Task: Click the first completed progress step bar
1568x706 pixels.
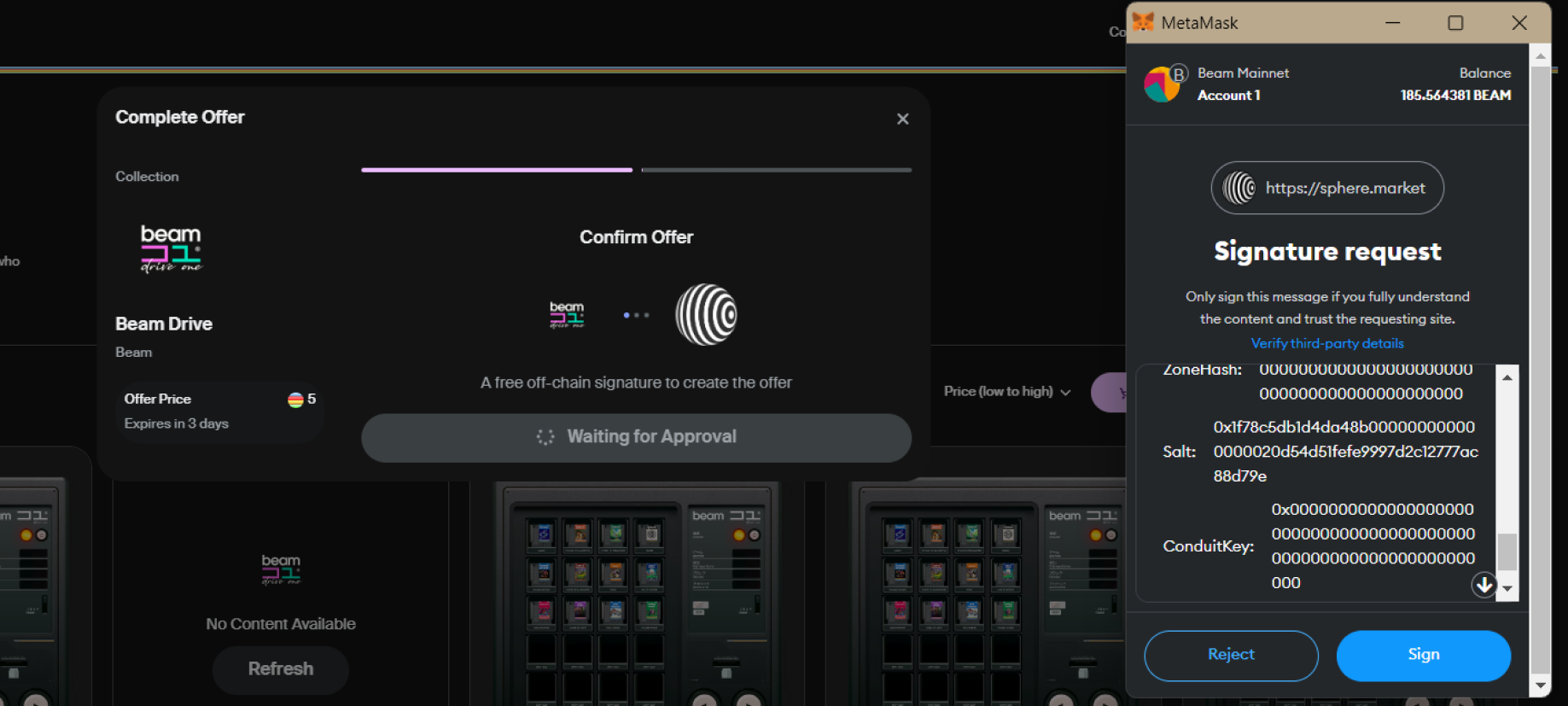Action: click(497, 170)
